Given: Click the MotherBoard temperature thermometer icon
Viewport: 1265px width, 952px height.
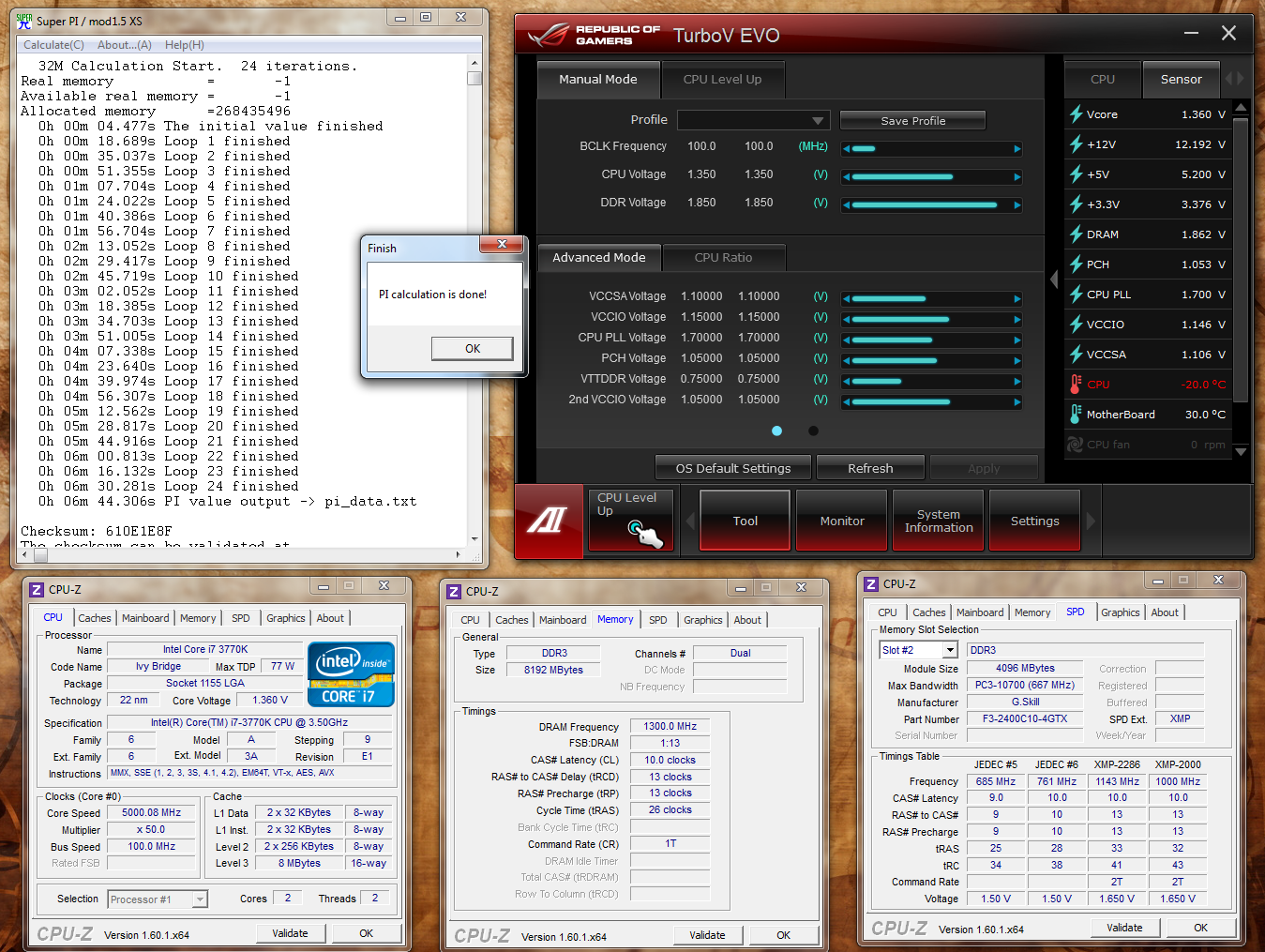Looking at the screenshot, I should [1077, 415].
